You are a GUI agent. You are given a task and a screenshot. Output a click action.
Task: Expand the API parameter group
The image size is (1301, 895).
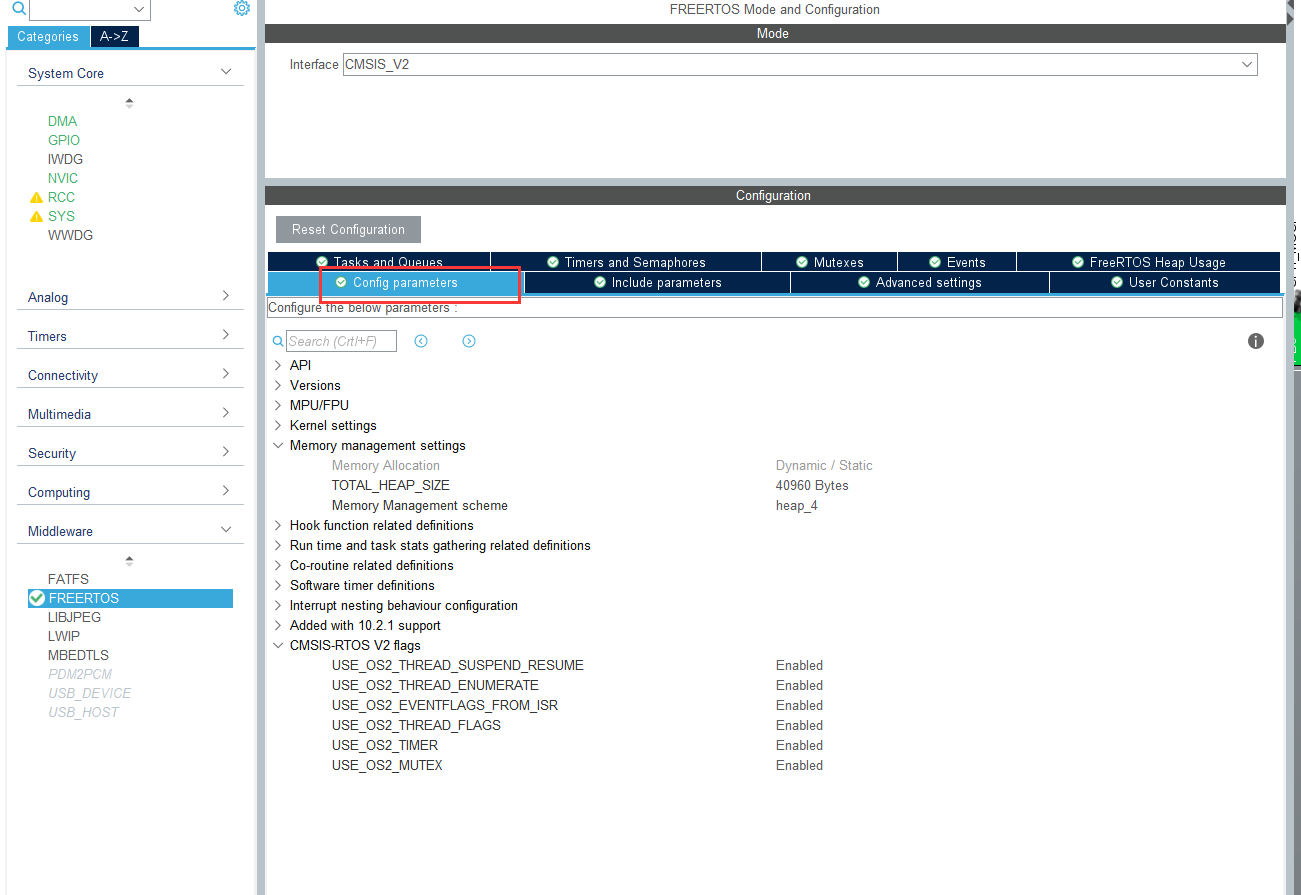point(278,365)
